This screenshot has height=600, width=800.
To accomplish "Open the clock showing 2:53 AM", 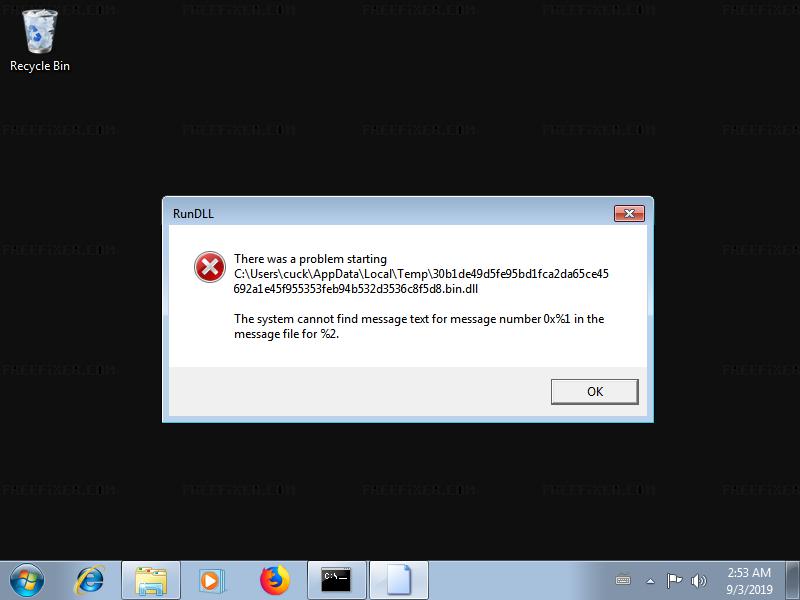I will pyautogui.click(x=749, y=581).
